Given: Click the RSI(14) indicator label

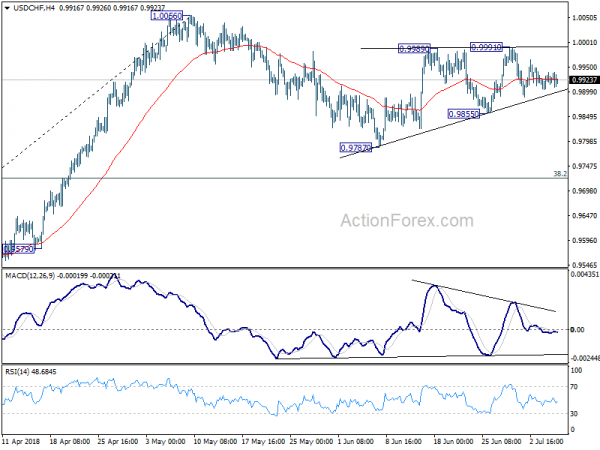Looking at the screenshot, I should [17, 372].
